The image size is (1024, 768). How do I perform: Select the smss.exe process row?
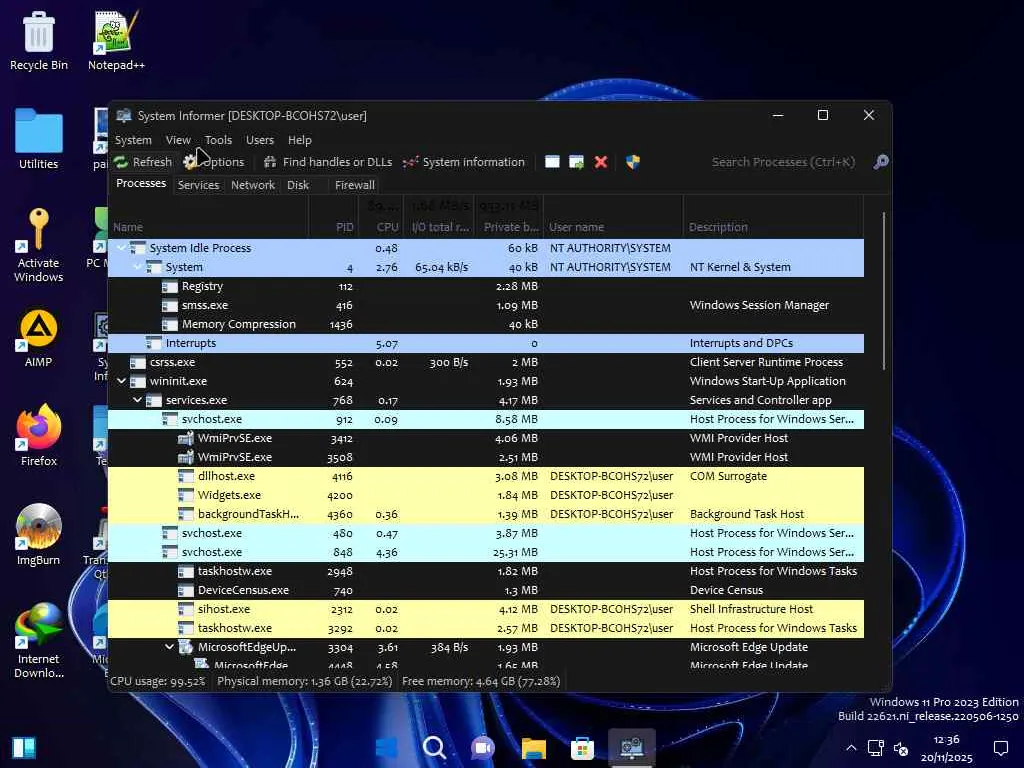pyautogui.click(x=486, y=305)
